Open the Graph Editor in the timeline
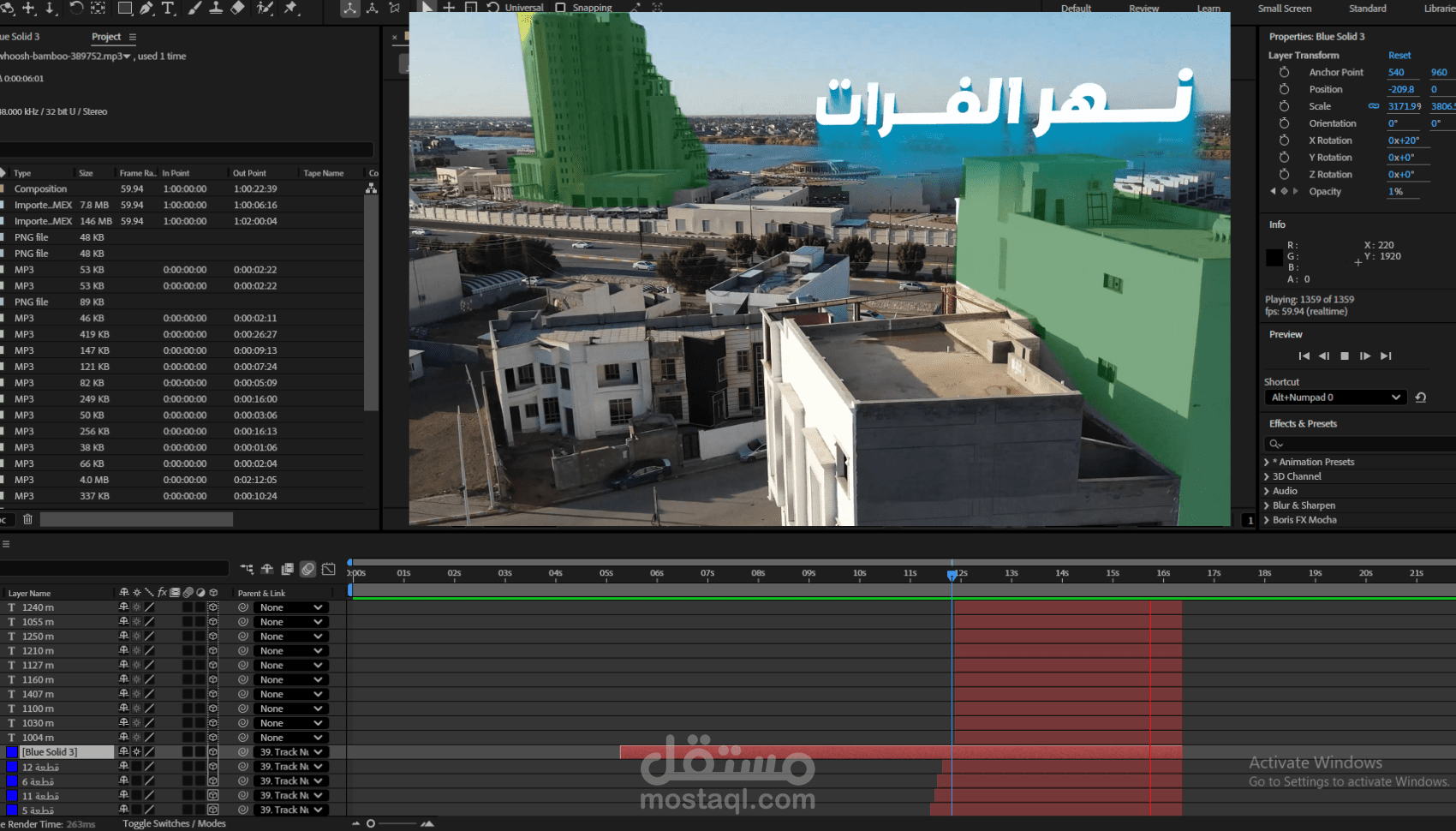Image resolution: width=1456 pixels, height=831 pixels. click(x=328, y=568)
